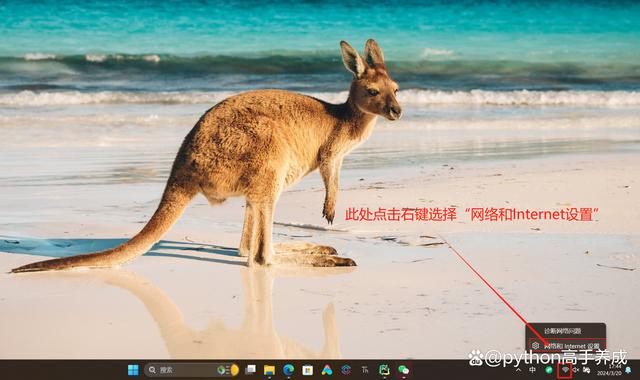Open Microsoft Store from taskbar
The width and height of the screenshot is (640, 380).
[x=308, y=370]
